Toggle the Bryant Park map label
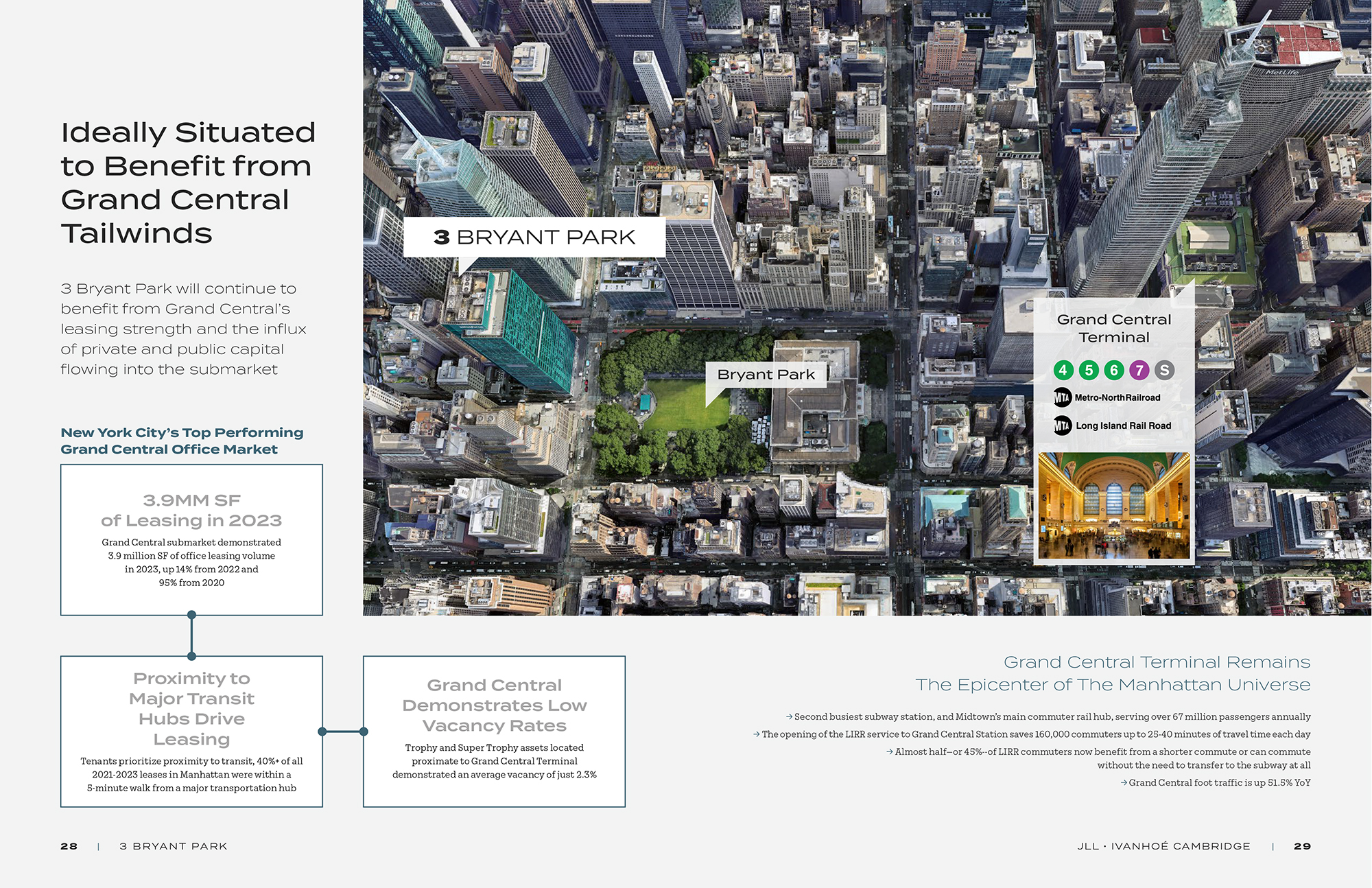The image size is (1372, 888). (x=766, y=374)
